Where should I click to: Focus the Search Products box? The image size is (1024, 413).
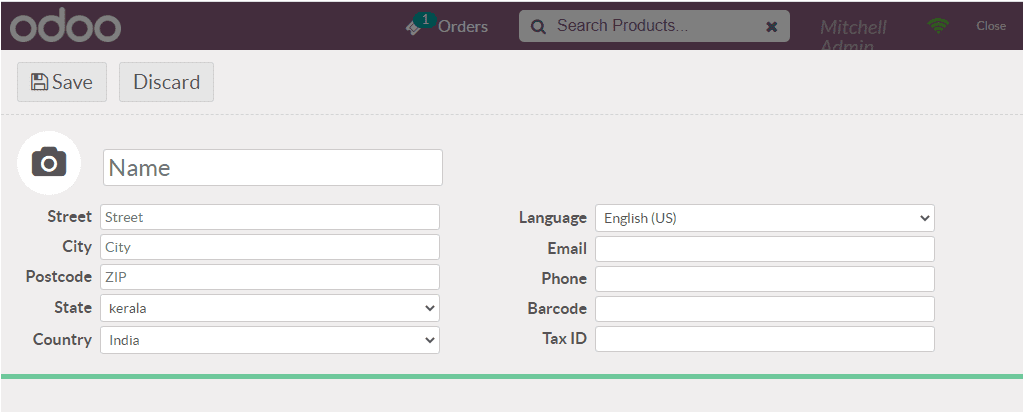tap(654, 26)
